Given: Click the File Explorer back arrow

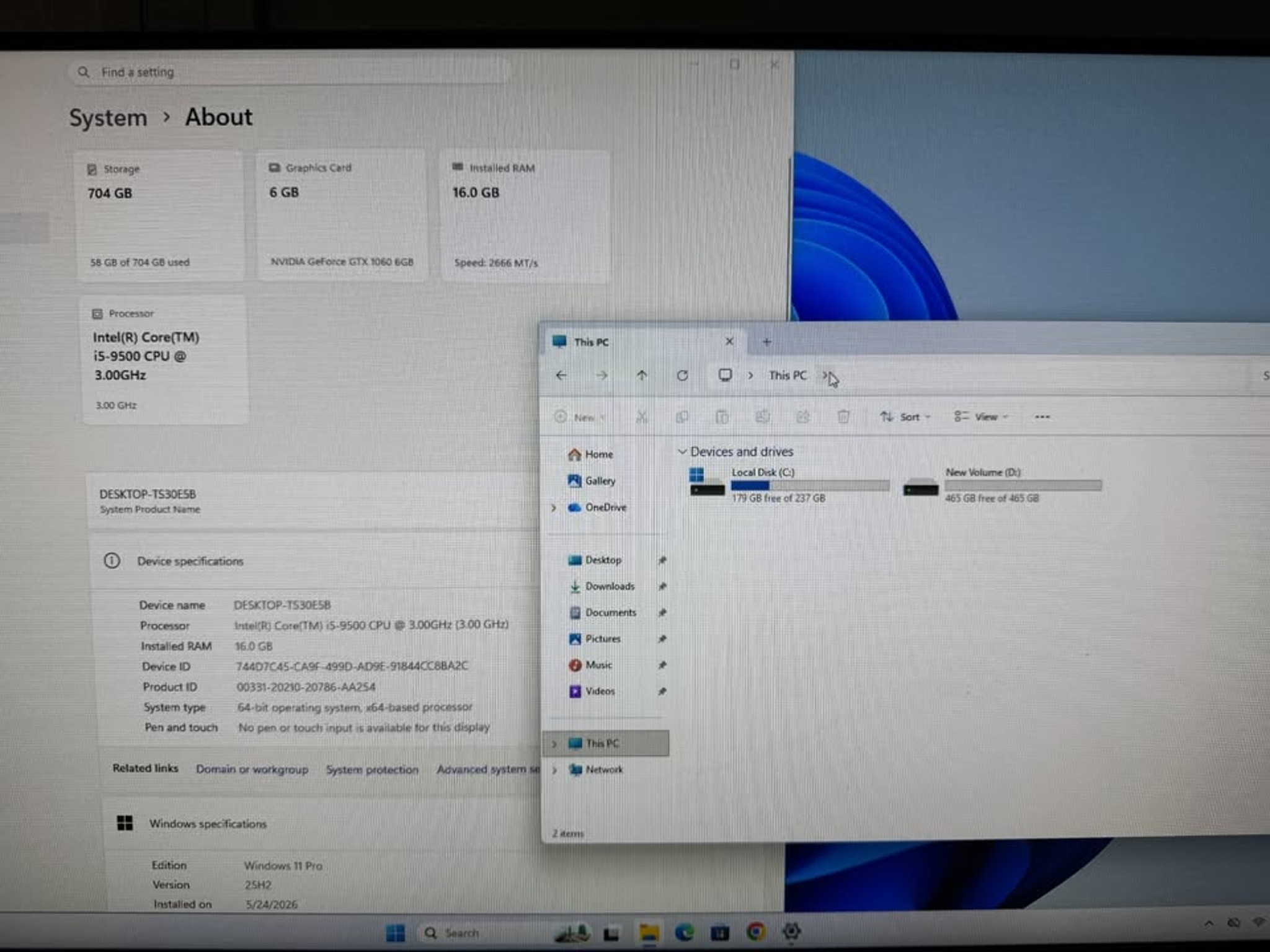Looking at the screenshot, I should (x=561, y=376).
